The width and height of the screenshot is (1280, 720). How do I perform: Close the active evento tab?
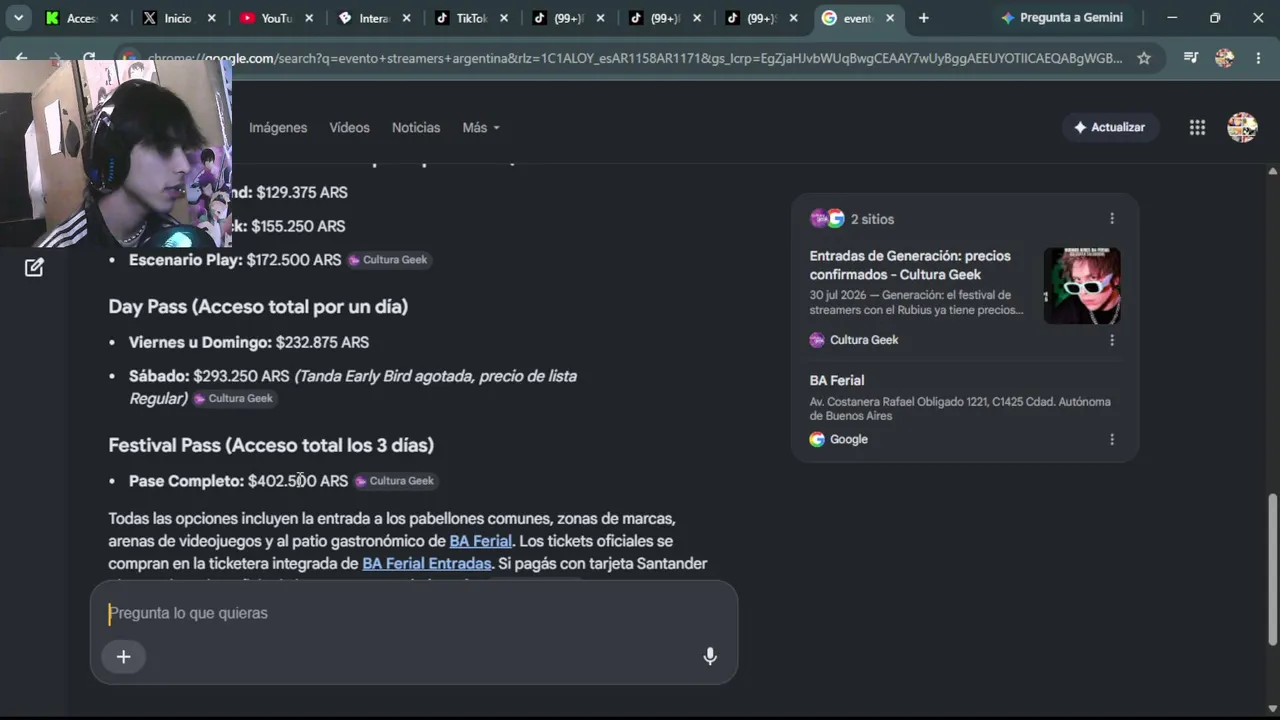coord(890,18)
